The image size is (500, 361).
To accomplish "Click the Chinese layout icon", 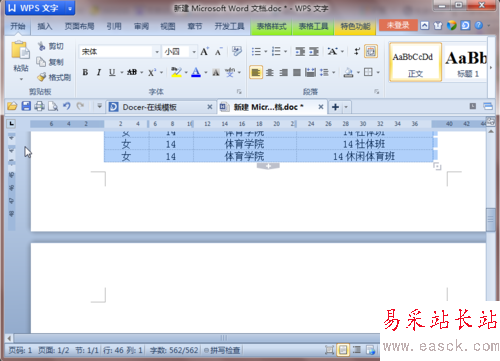I will pyautogui.click(x=332, y=51).
